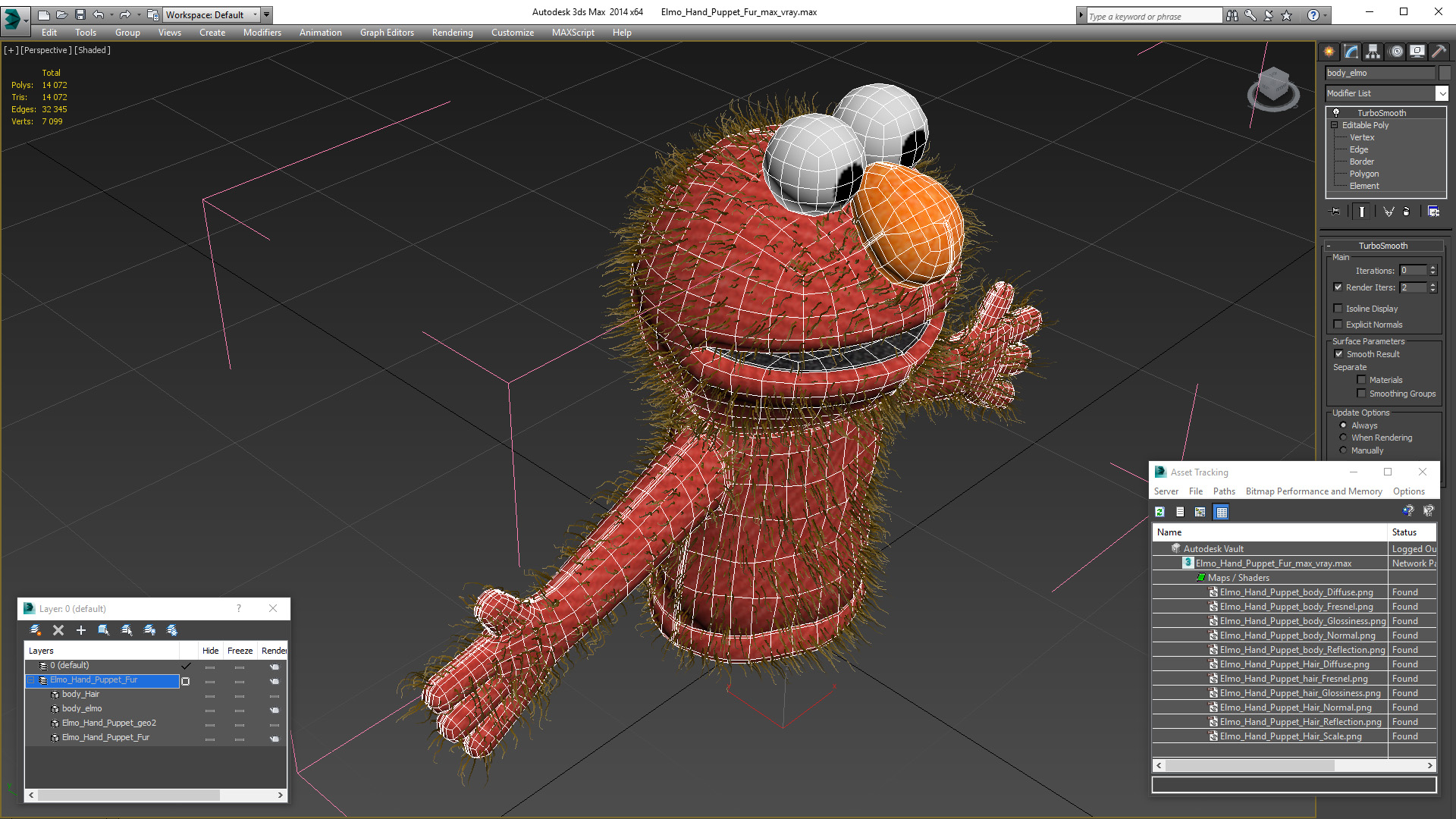The height and width of the screenshot is (819, 1456).
Task: Click Highlight Selected Objects' Layers icon
Action: click(x=127, y=630)
